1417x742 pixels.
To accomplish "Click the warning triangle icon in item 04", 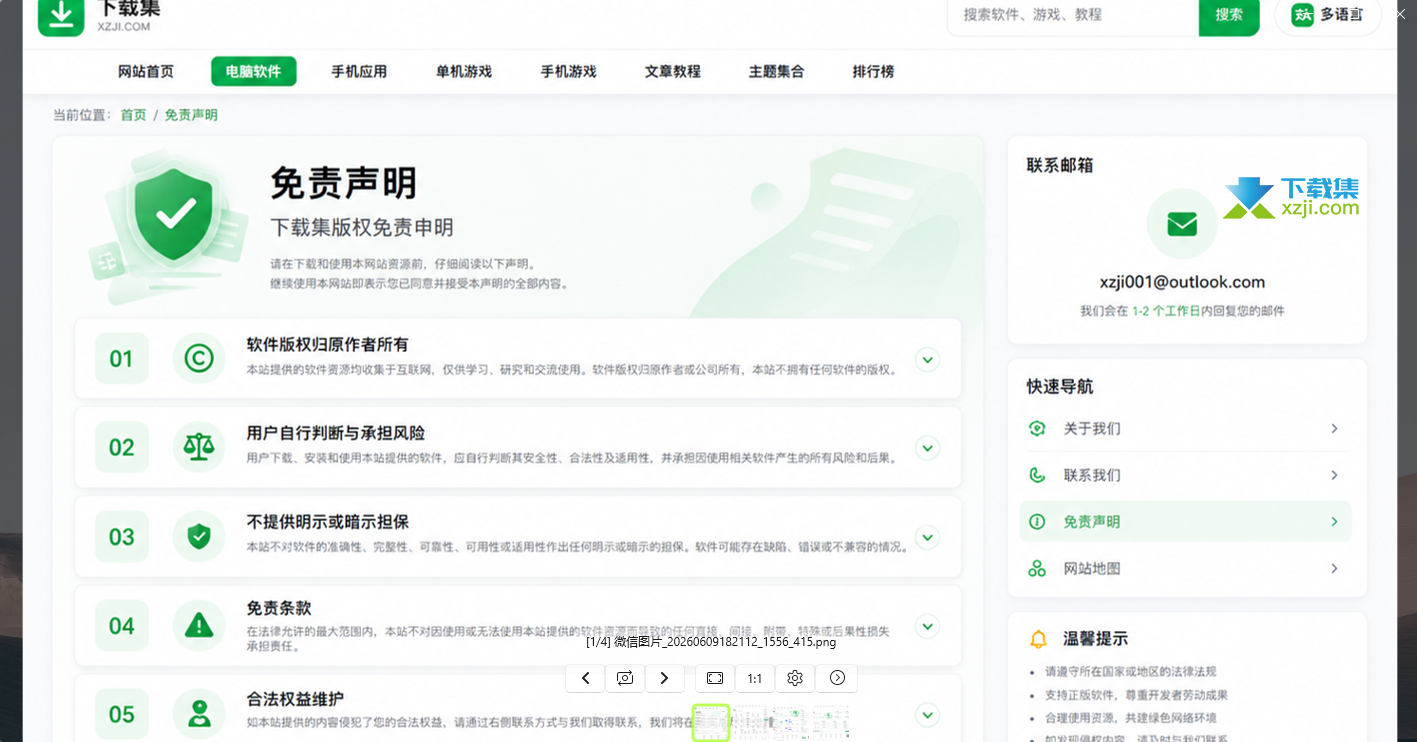I will (x=199, y=626).
